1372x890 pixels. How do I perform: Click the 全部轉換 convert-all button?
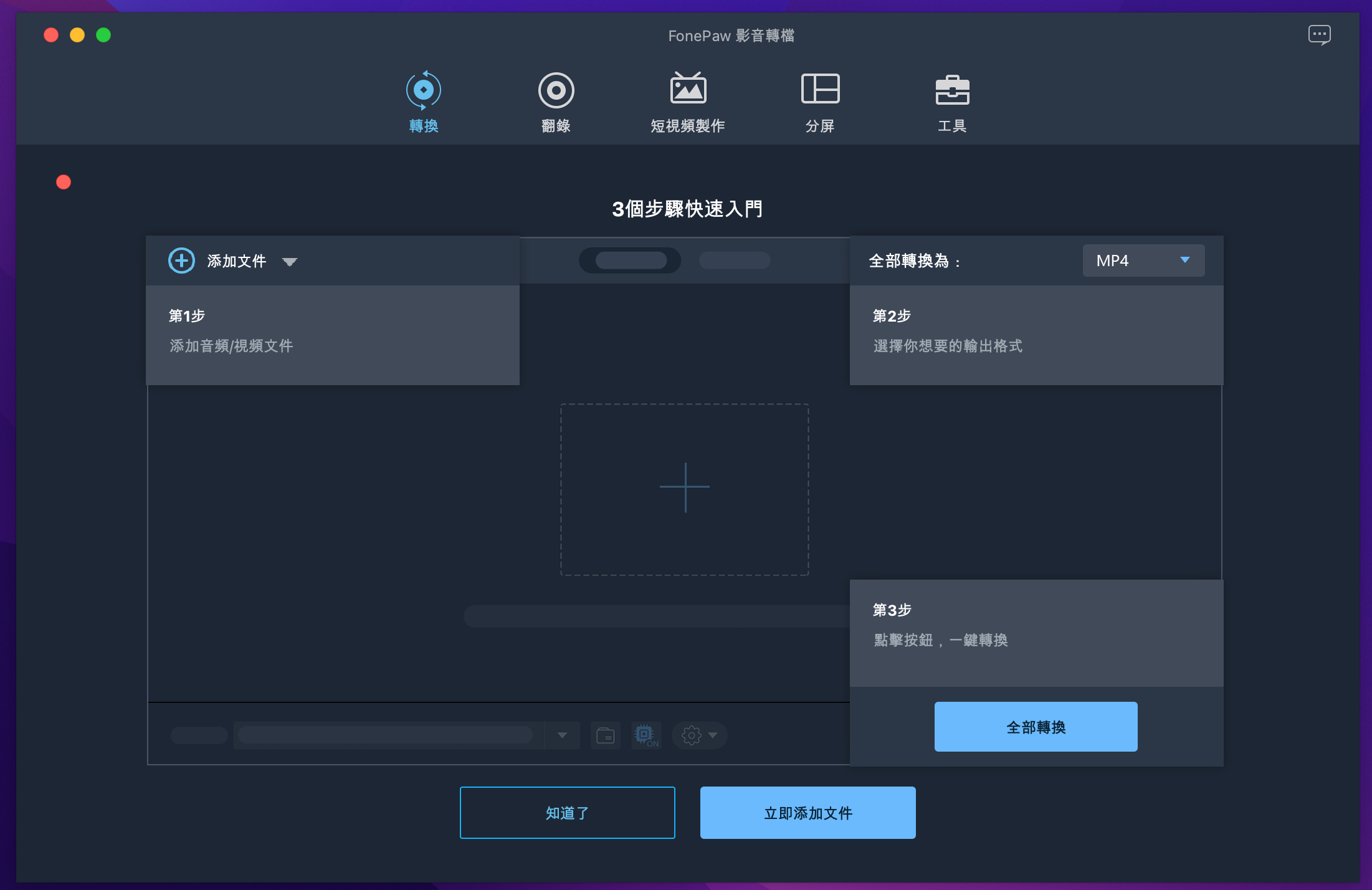point(1035,725)
